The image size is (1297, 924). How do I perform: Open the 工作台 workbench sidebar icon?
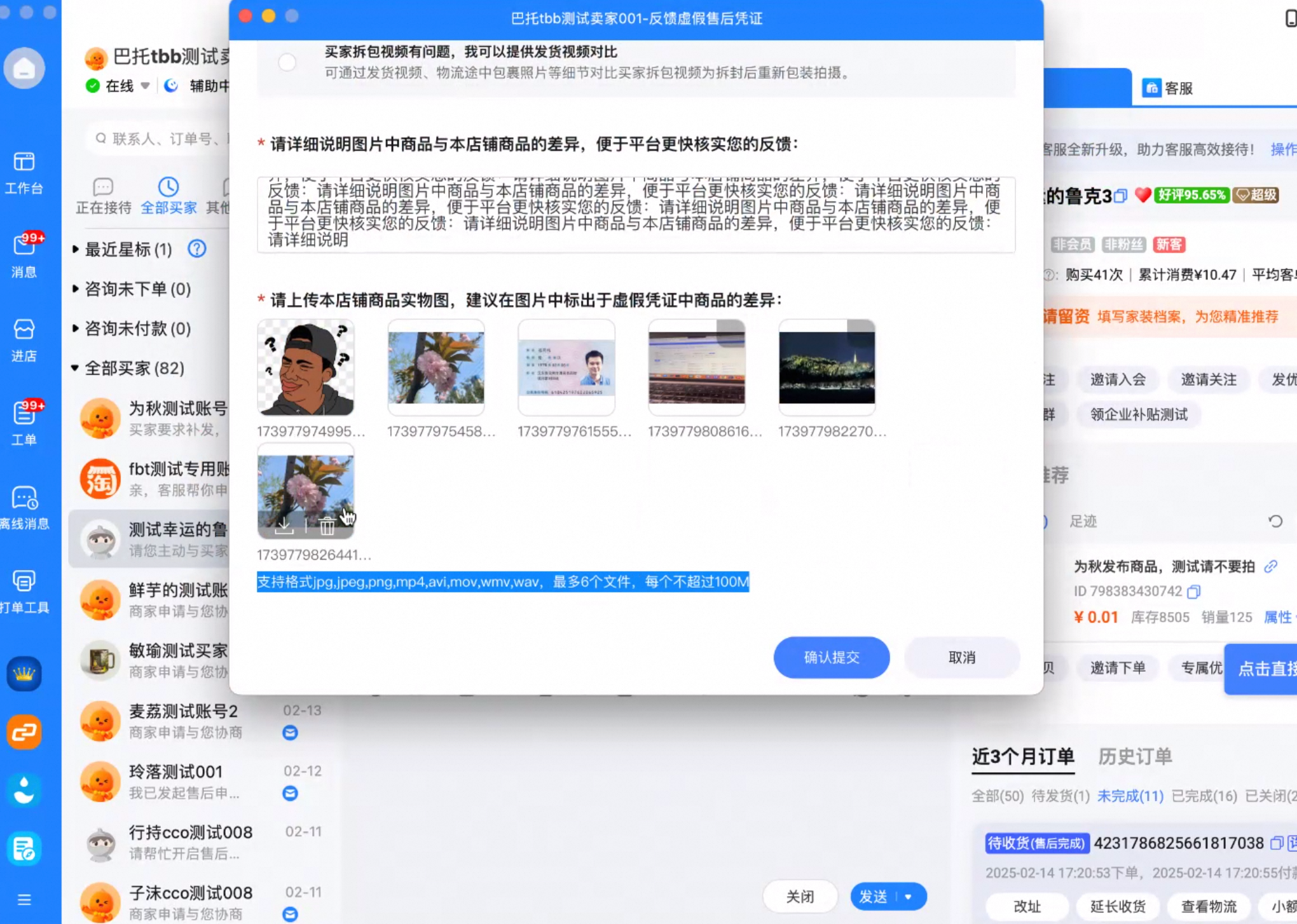pos(24,172)
